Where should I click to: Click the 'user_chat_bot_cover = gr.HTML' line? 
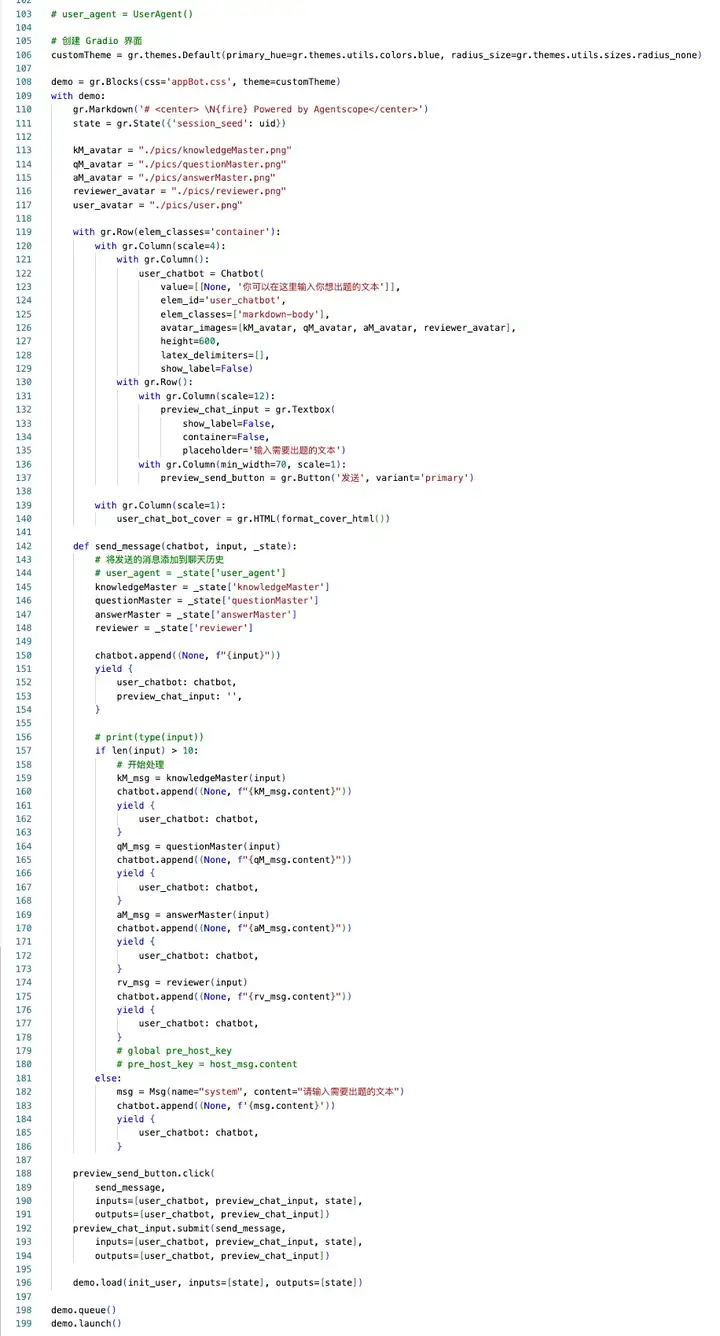253,518
